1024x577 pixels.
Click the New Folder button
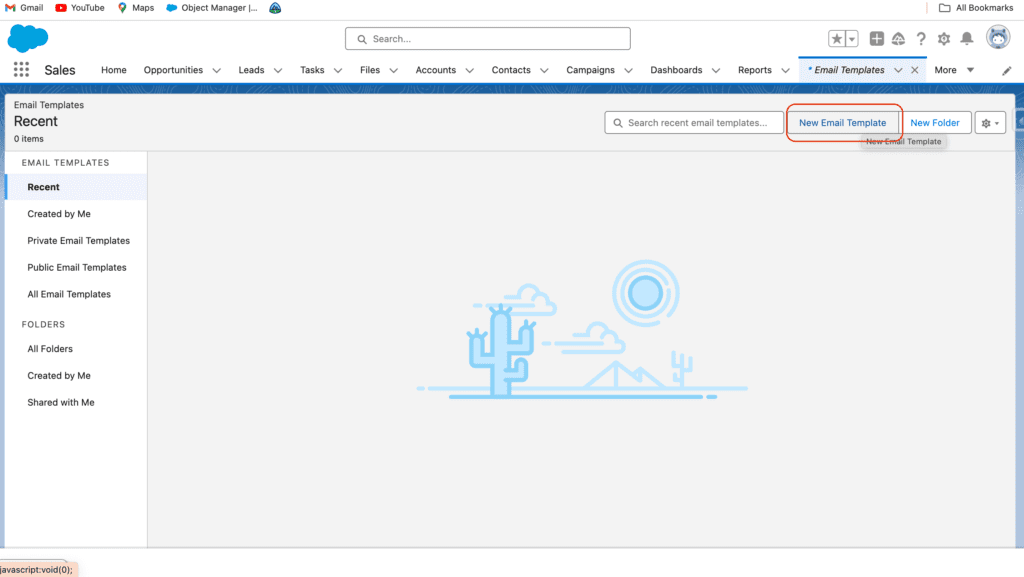pos(935,123)
